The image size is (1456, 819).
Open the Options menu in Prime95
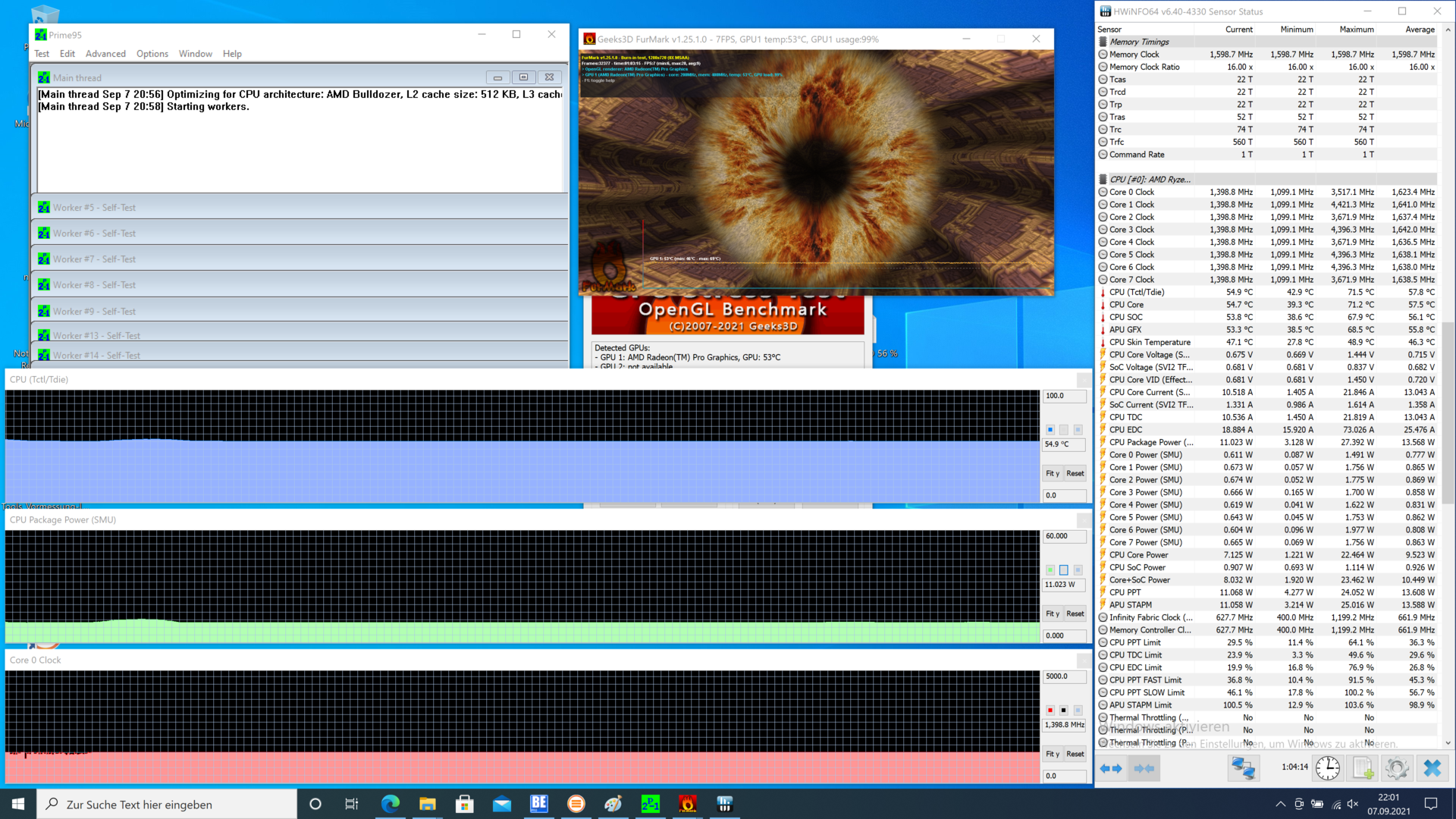click(152, 54)
